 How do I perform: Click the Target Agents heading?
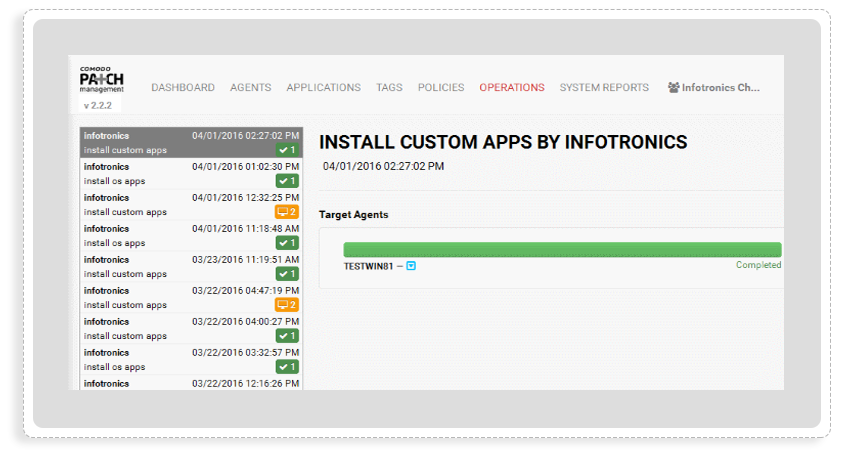[353, 215]
